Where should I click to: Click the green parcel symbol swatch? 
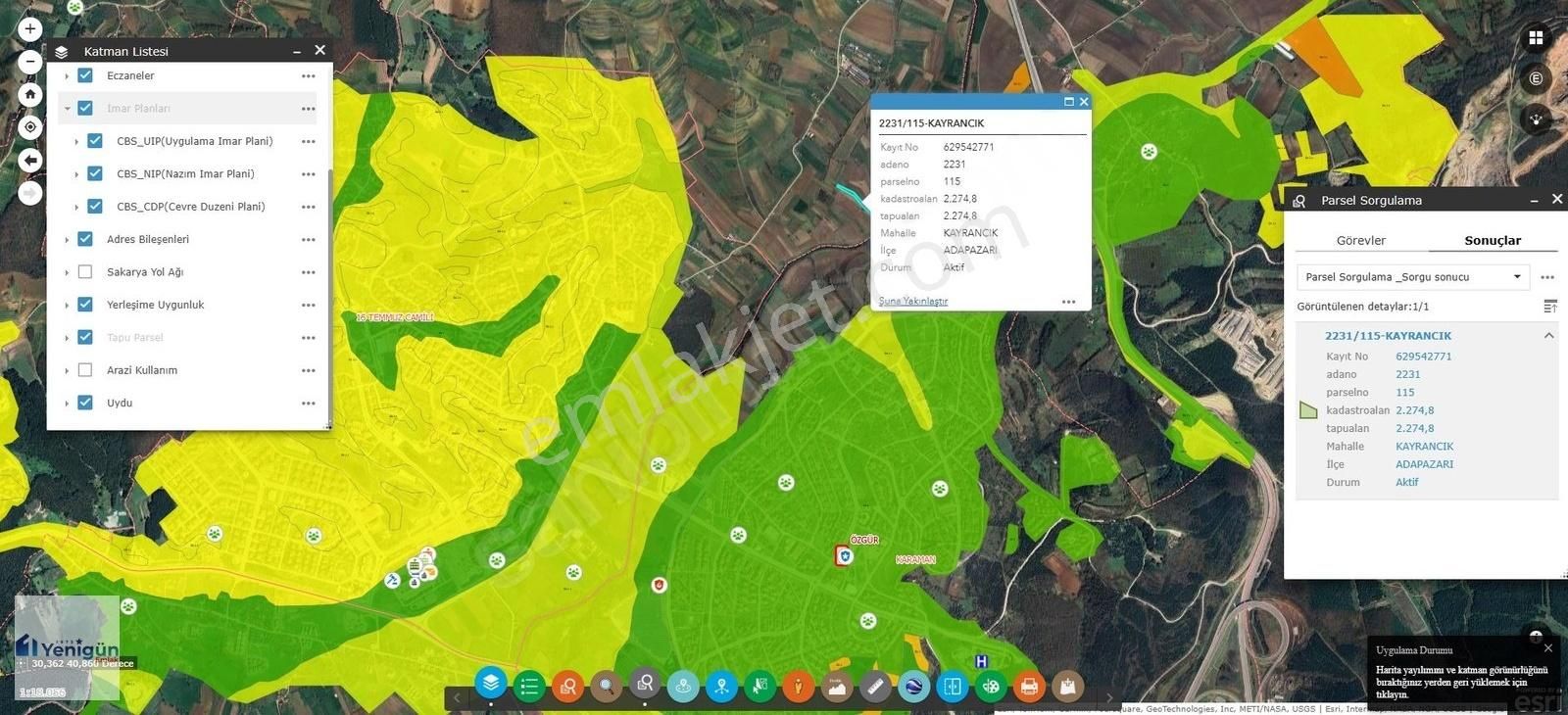tap(1308, 410)
